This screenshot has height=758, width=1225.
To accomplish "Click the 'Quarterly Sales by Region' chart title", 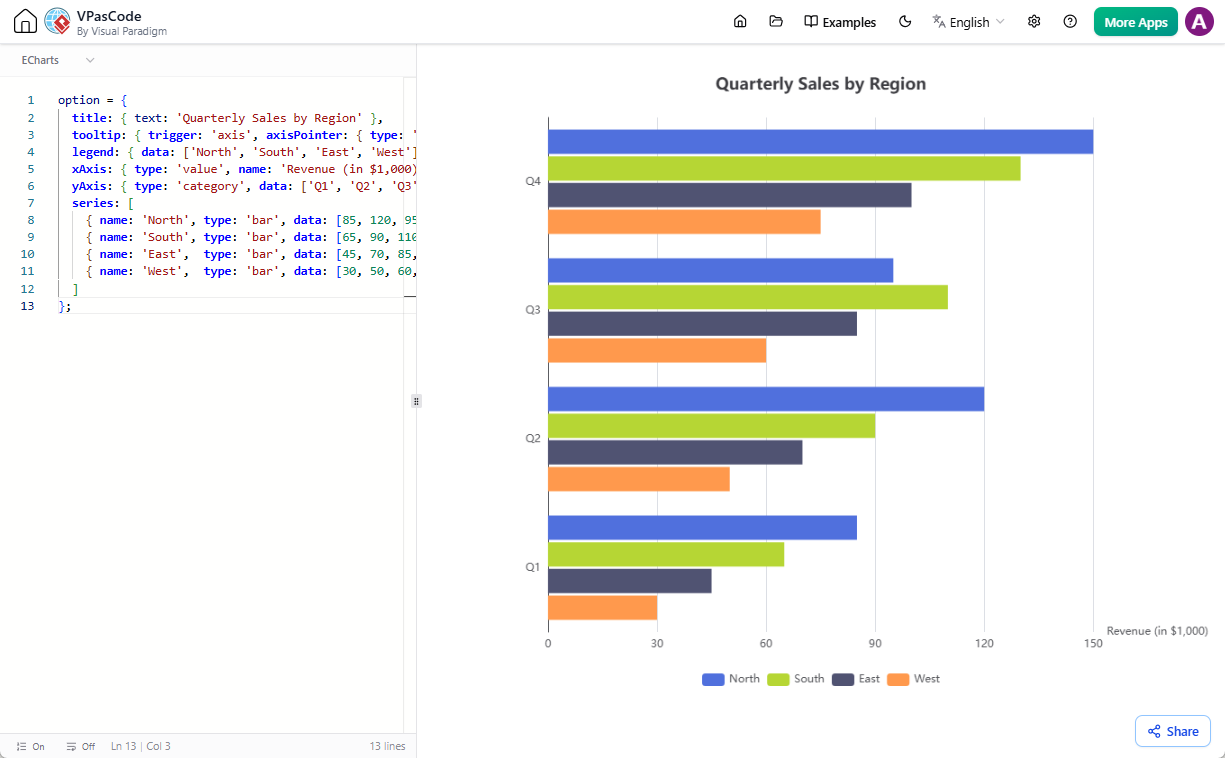I will (821, 84).
